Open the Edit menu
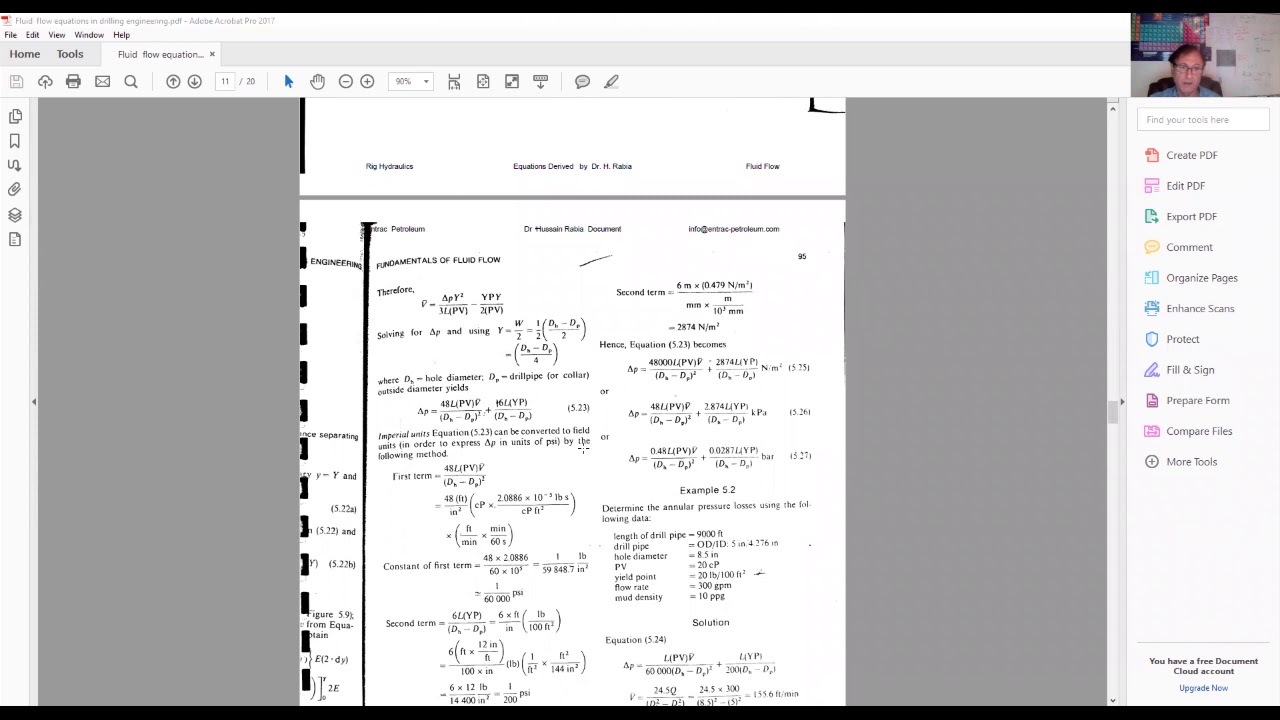 (32, 35)
